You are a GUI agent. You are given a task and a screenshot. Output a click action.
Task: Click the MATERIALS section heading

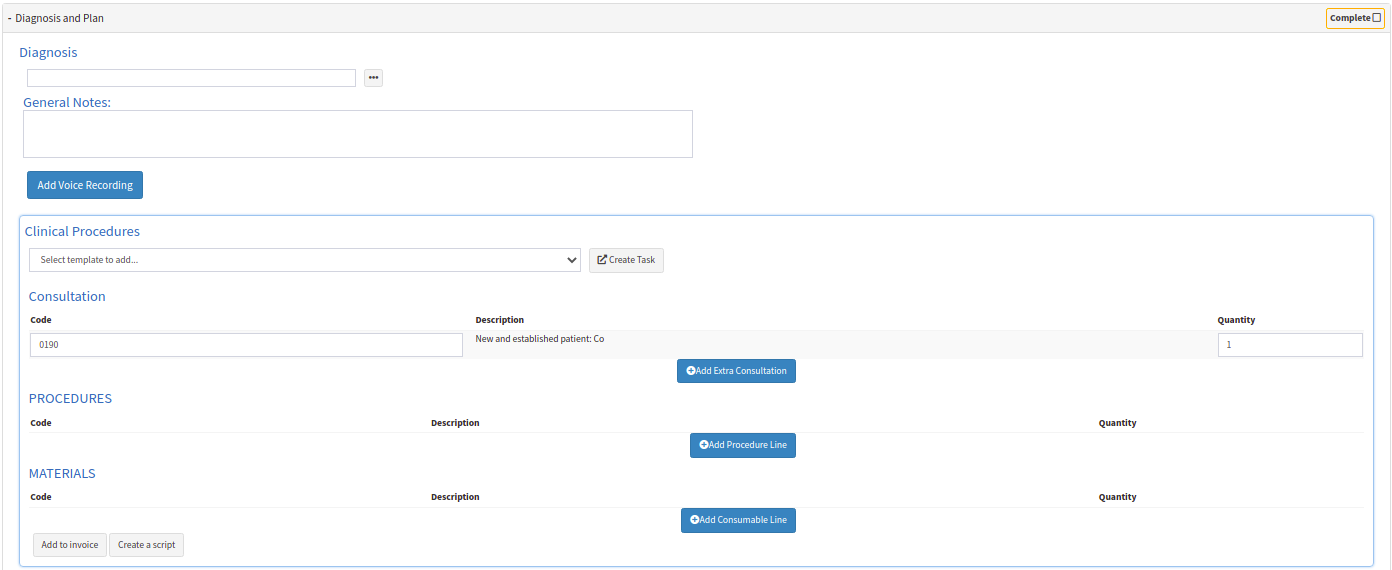click(62, 474)
